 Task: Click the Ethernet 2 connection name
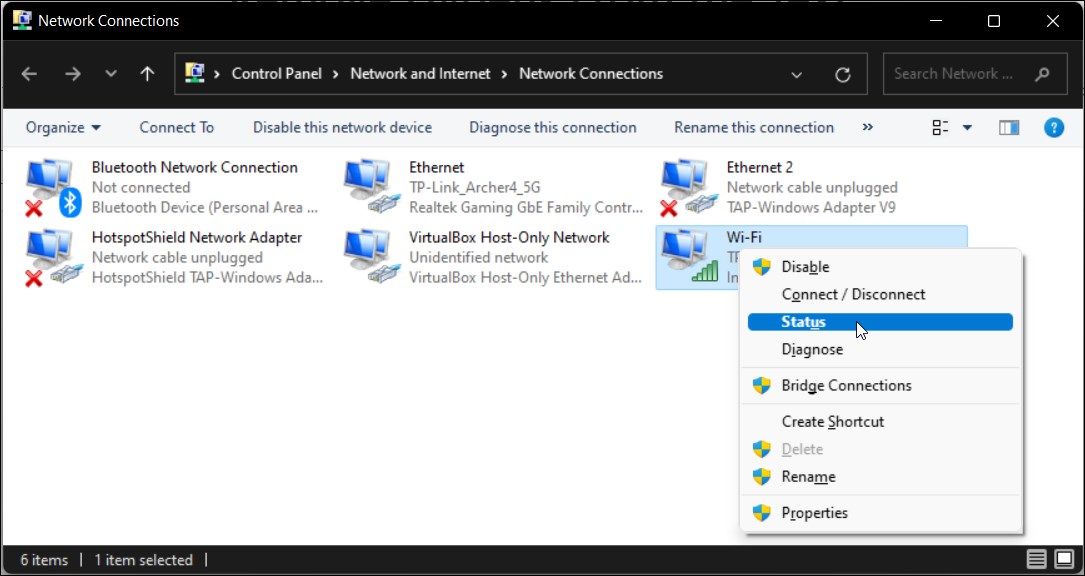[x=760, y=167]
